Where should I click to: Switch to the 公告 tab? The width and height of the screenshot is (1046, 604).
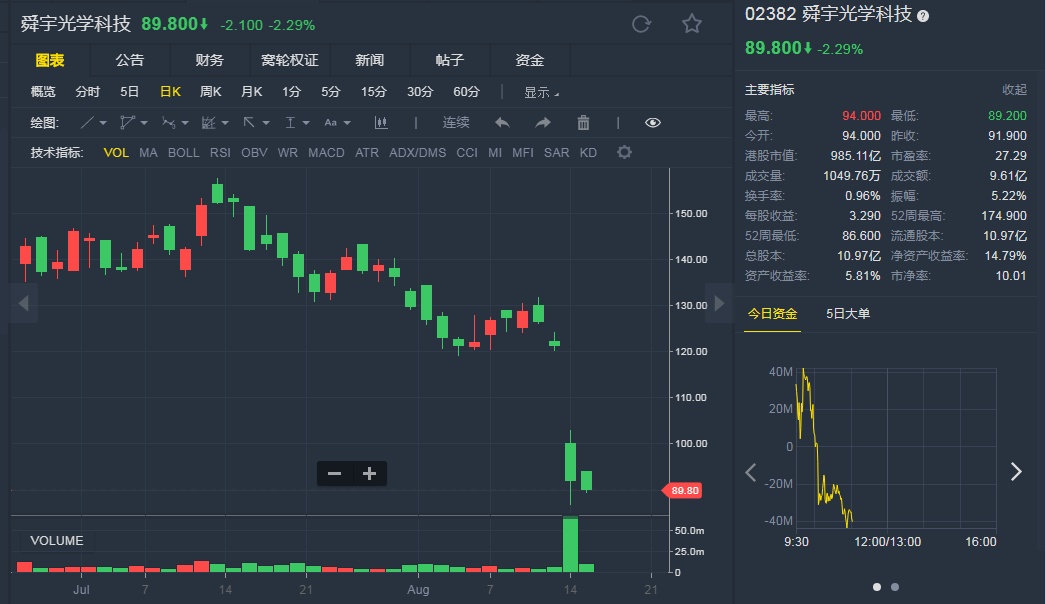pyautogui.click(x=129, y=60)
